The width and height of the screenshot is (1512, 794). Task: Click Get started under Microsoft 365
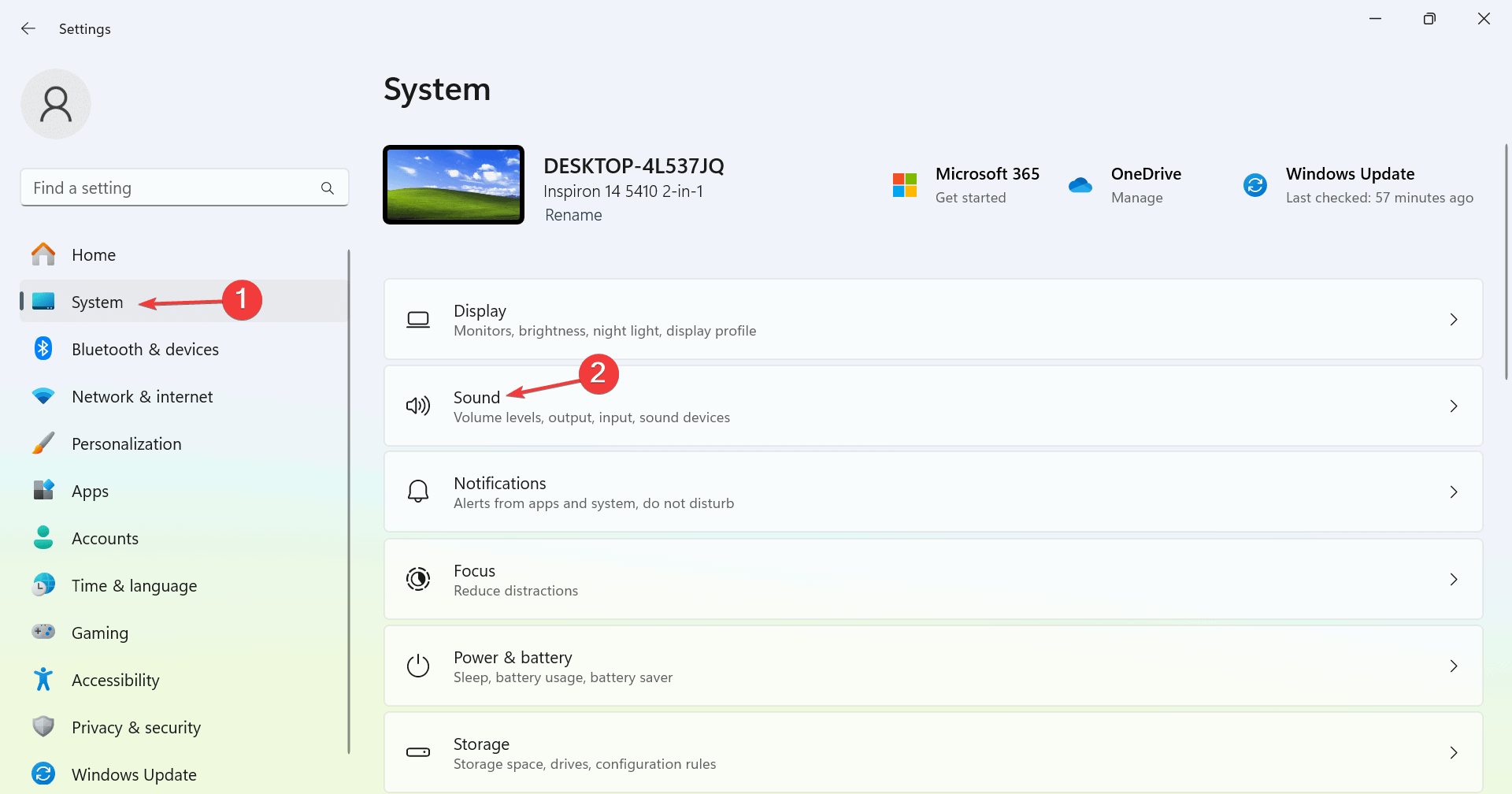970,198
